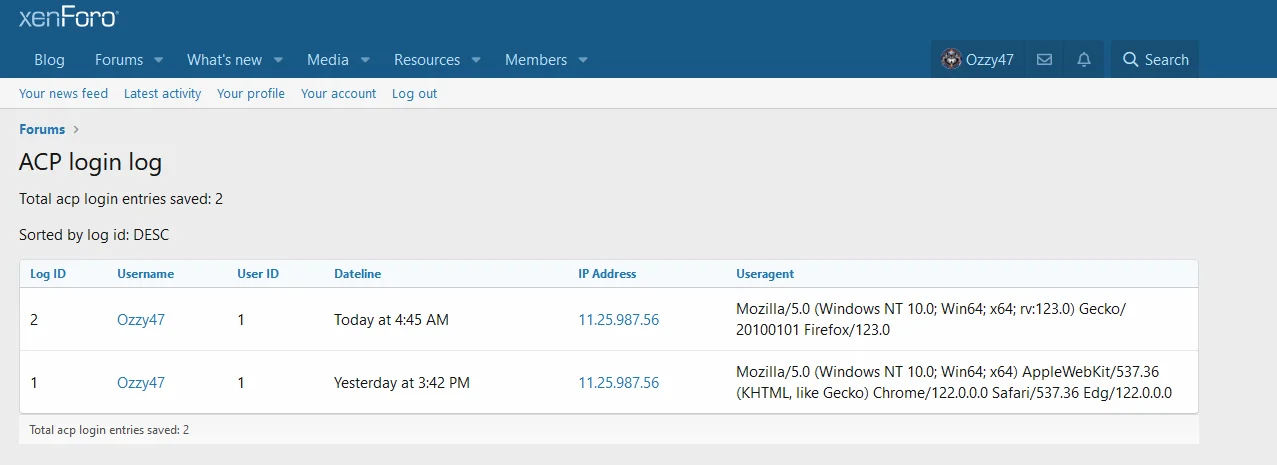Expand the Members dropdown arrow
The height and width of the screenshot is (465, 1277).
[583, 60]
